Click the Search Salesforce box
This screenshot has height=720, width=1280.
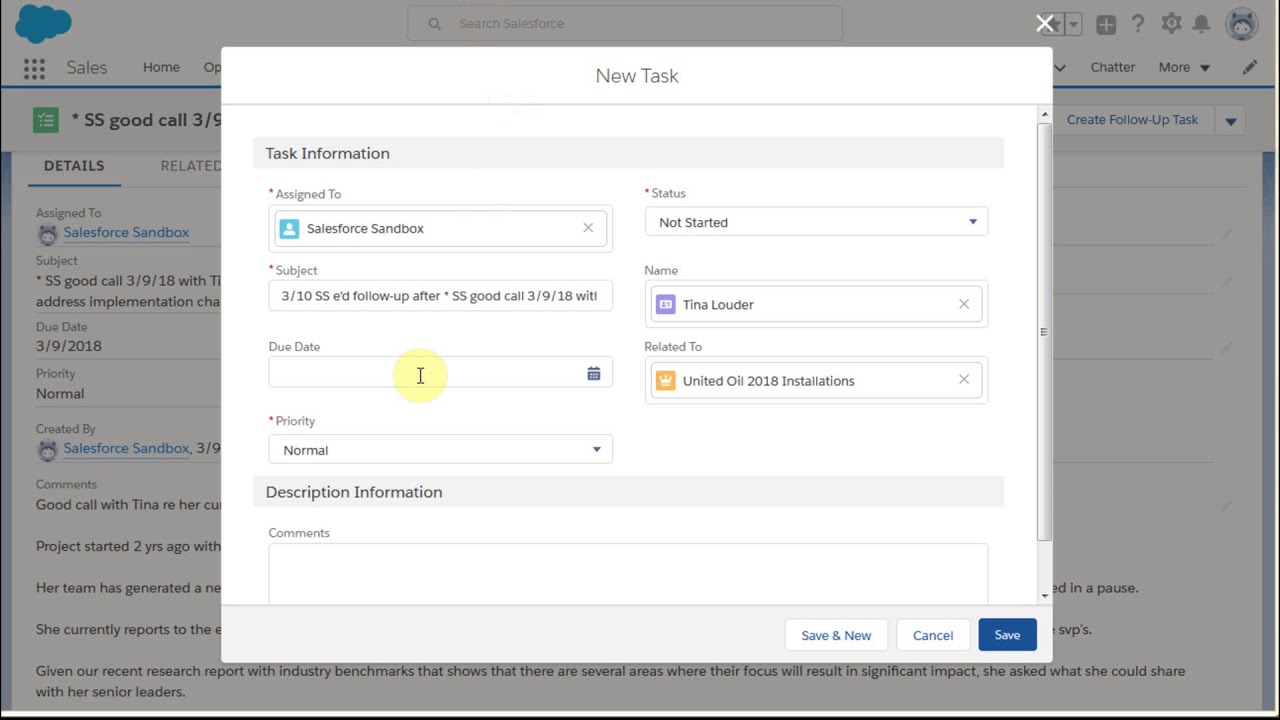[625, 24]
